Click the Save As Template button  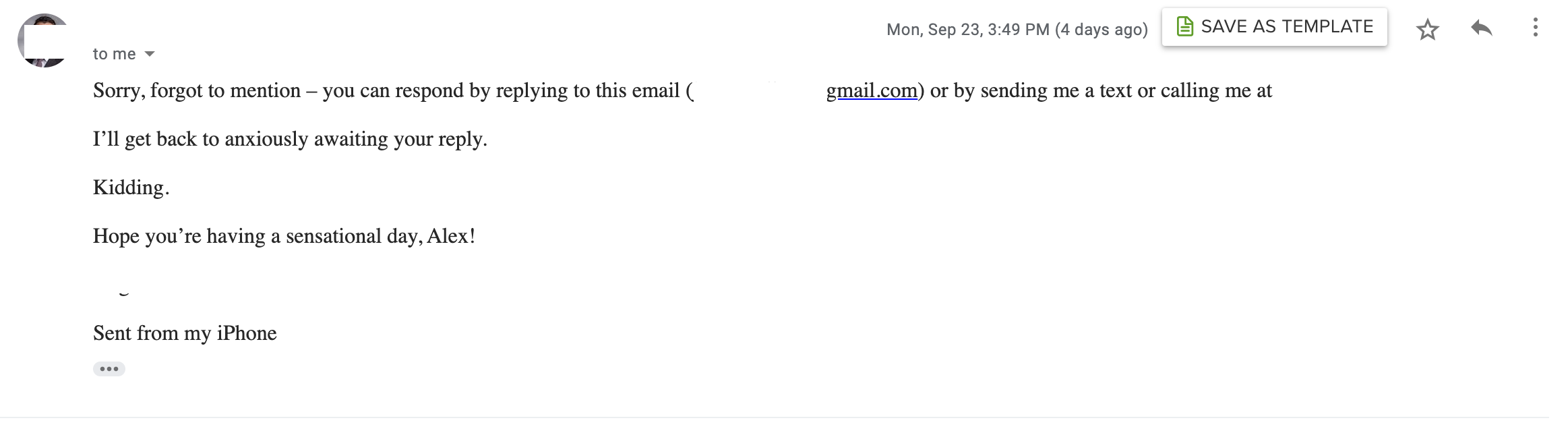[1274, 27]
